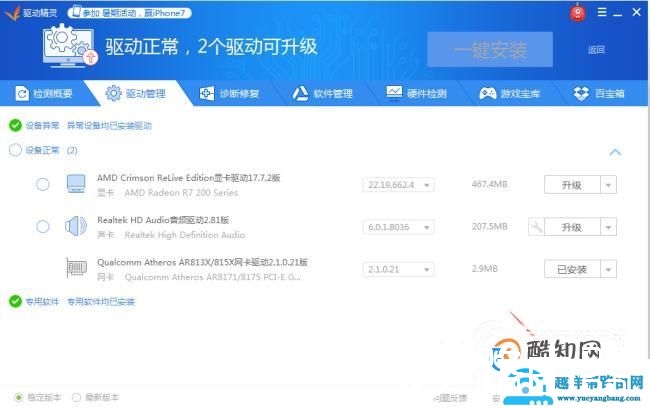This screenshot has width=650, height=409.
Task: Click 专用软件均已安装 text
Action: point(101,302)
